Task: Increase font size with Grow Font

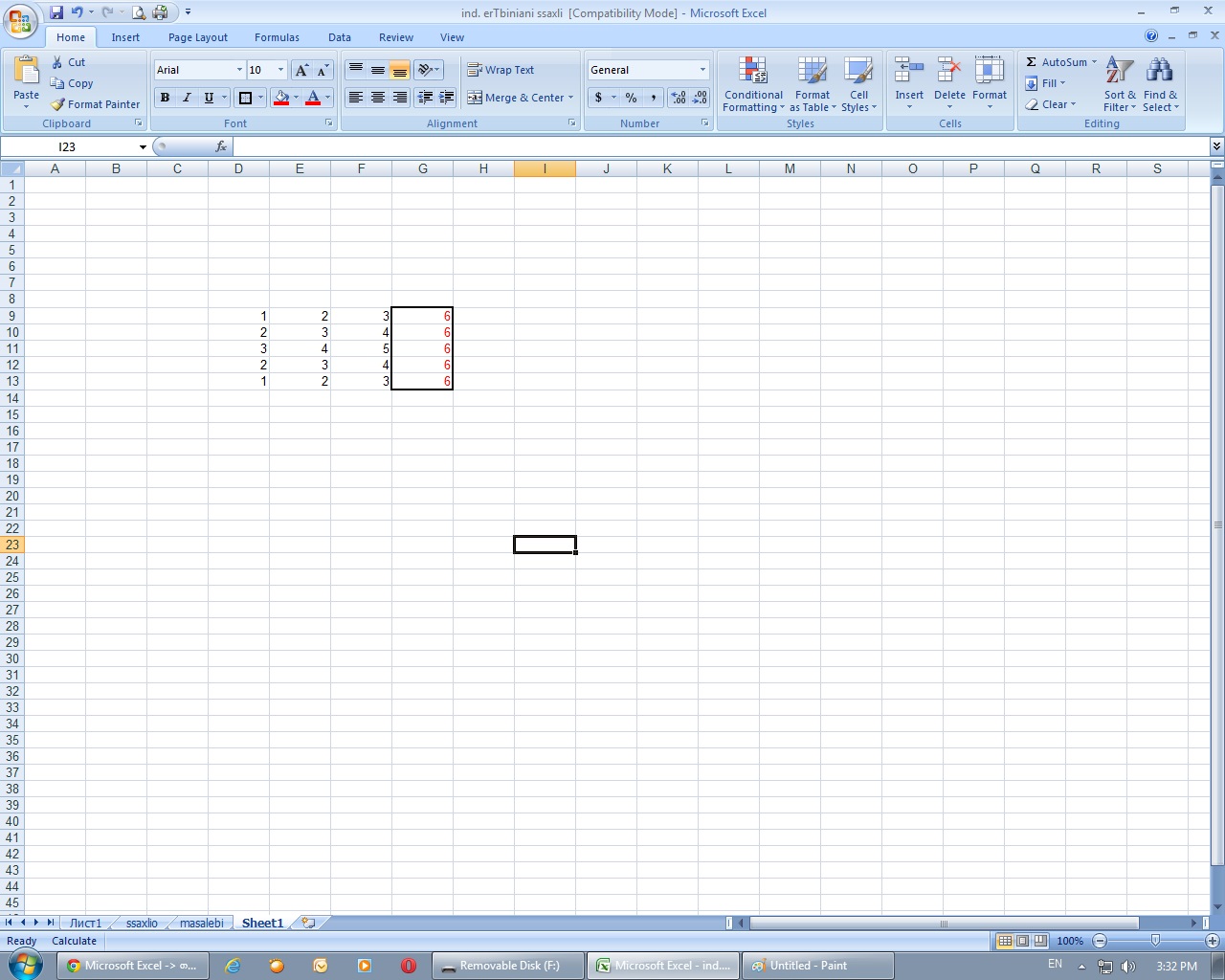Action: pos(301,70)
